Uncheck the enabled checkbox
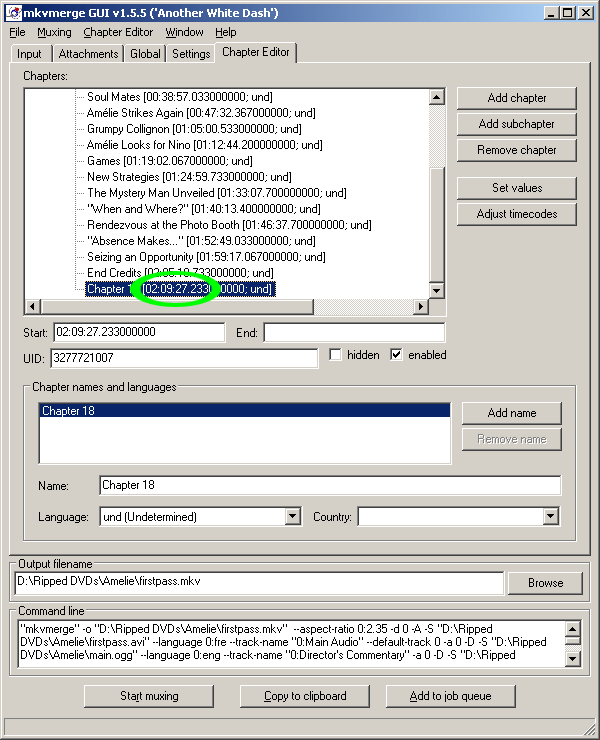Screen dimensions: 600x740 [396, 355]
